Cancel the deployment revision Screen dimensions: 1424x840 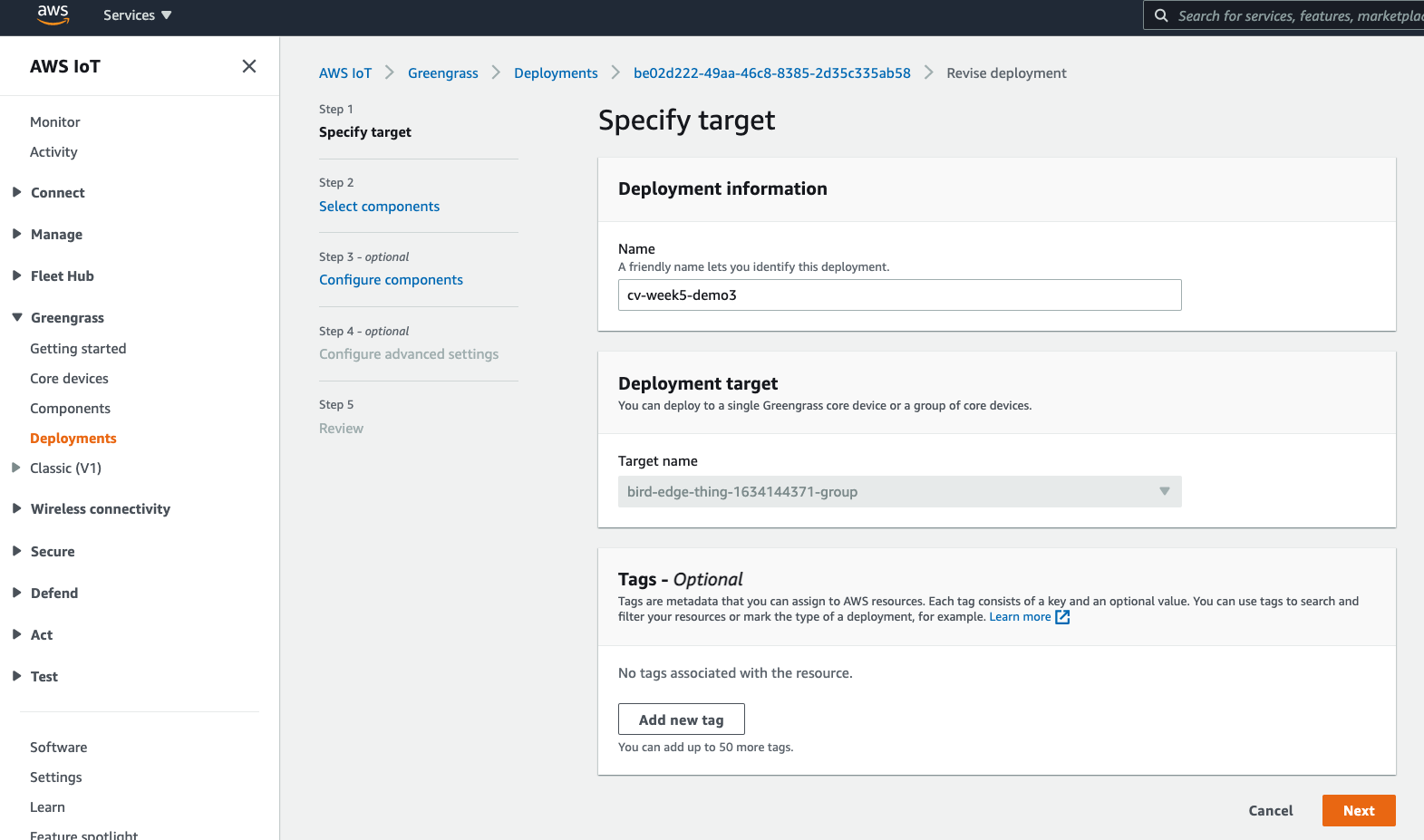coord(1271,811)
